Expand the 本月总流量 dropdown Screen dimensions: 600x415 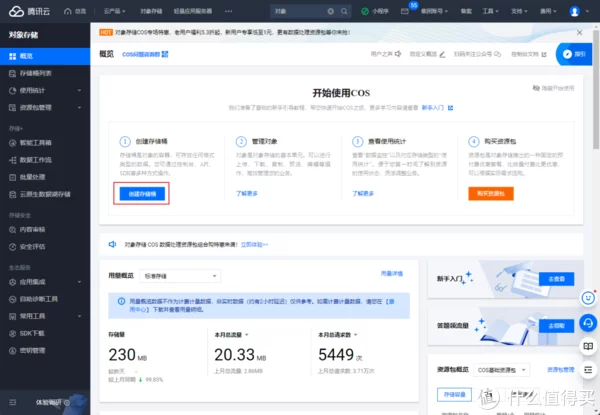click(232, 335)
